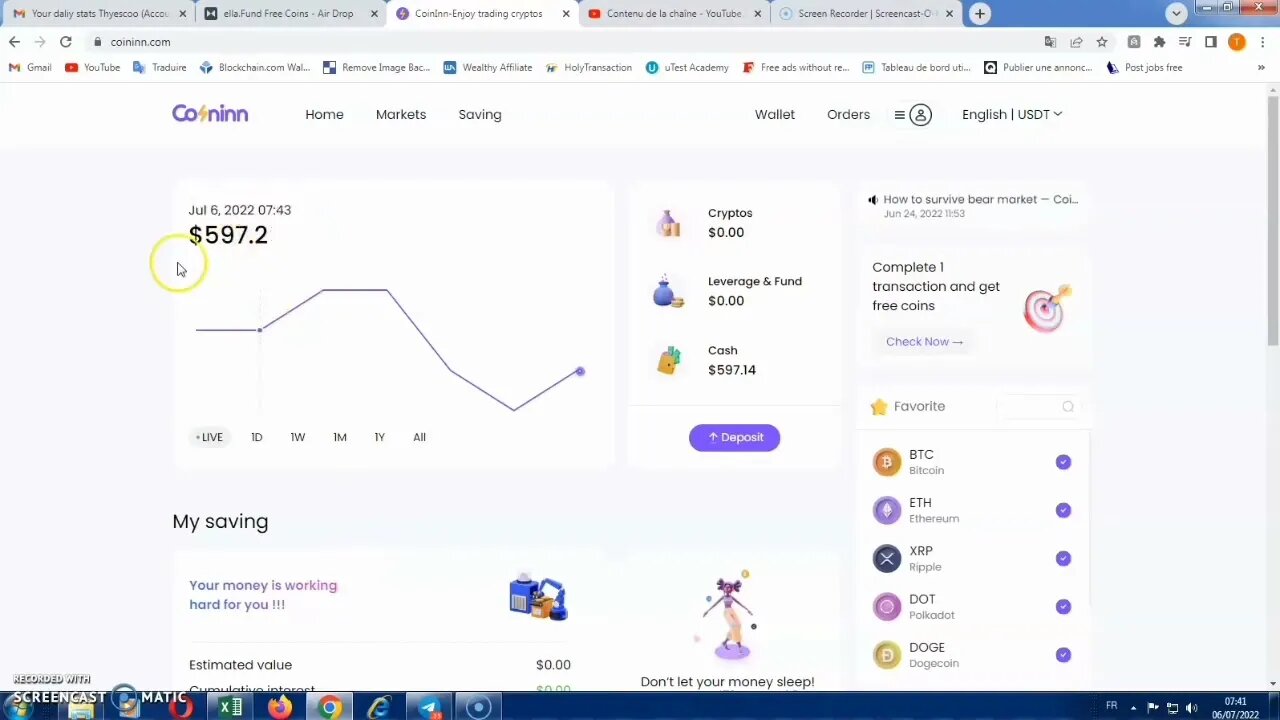Click the coininn.com address bar
The image size is (1280, 720).
pos(565,42)
